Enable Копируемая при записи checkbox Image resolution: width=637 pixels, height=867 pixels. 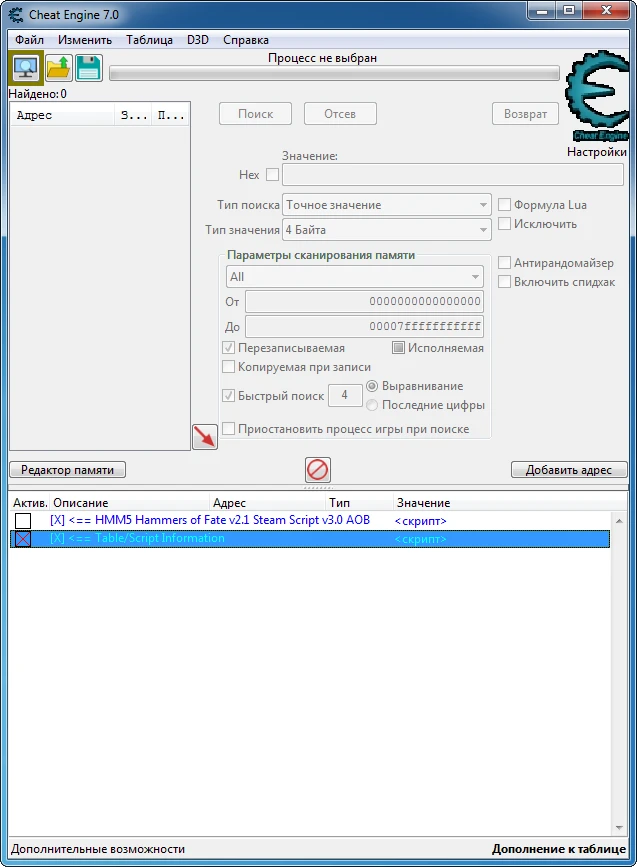click(x=228, y=367)
